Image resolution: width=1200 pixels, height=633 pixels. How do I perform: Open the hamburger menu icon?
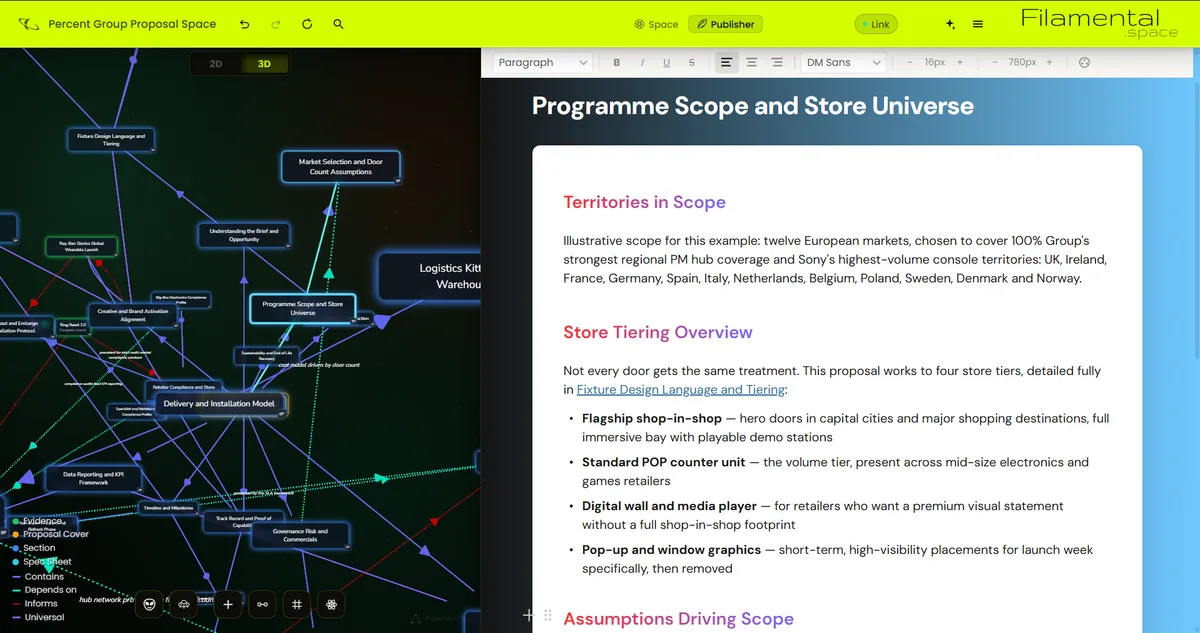point(978,24)
